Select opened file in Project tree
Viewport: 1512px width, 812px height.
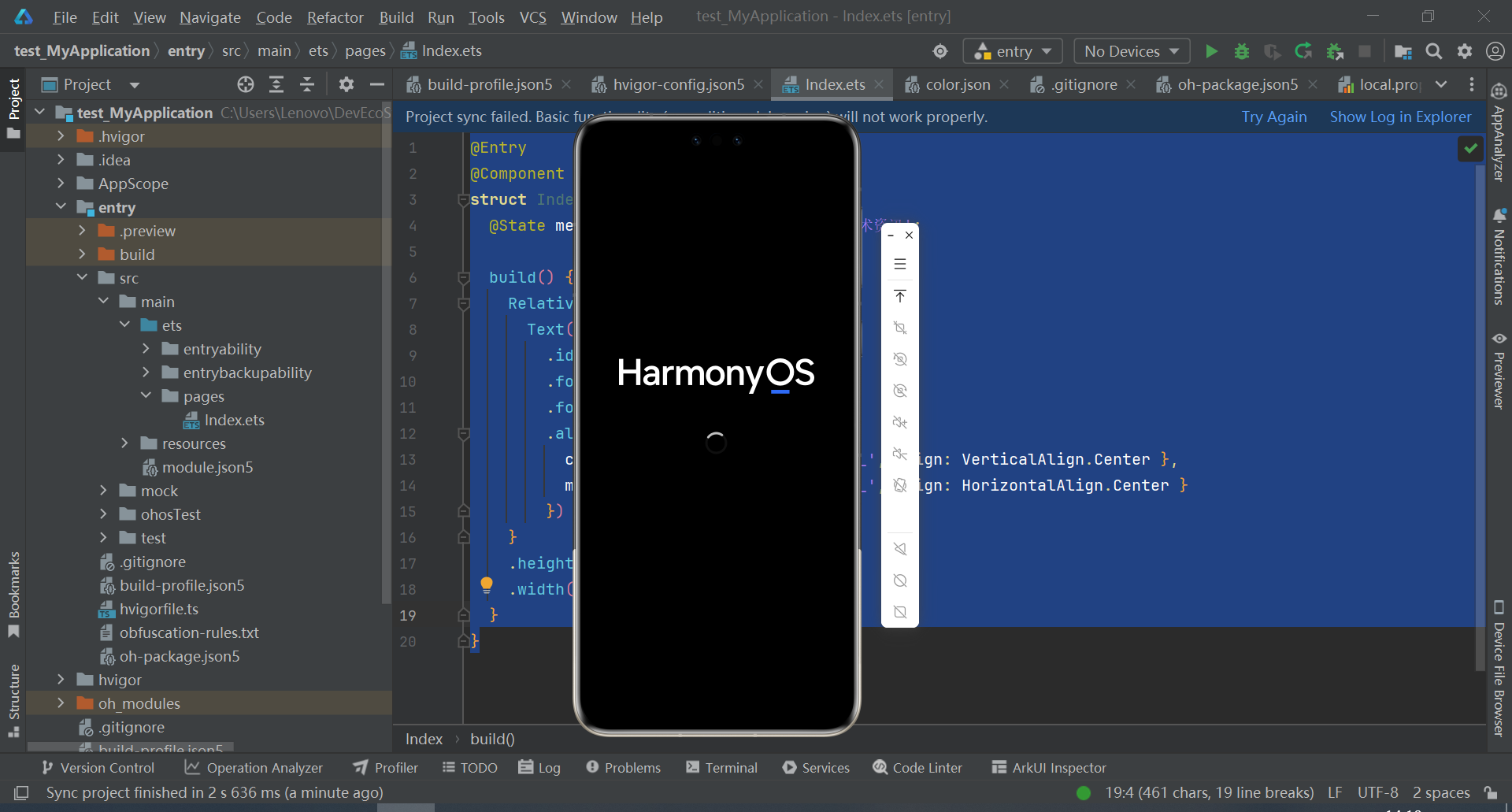246,84
